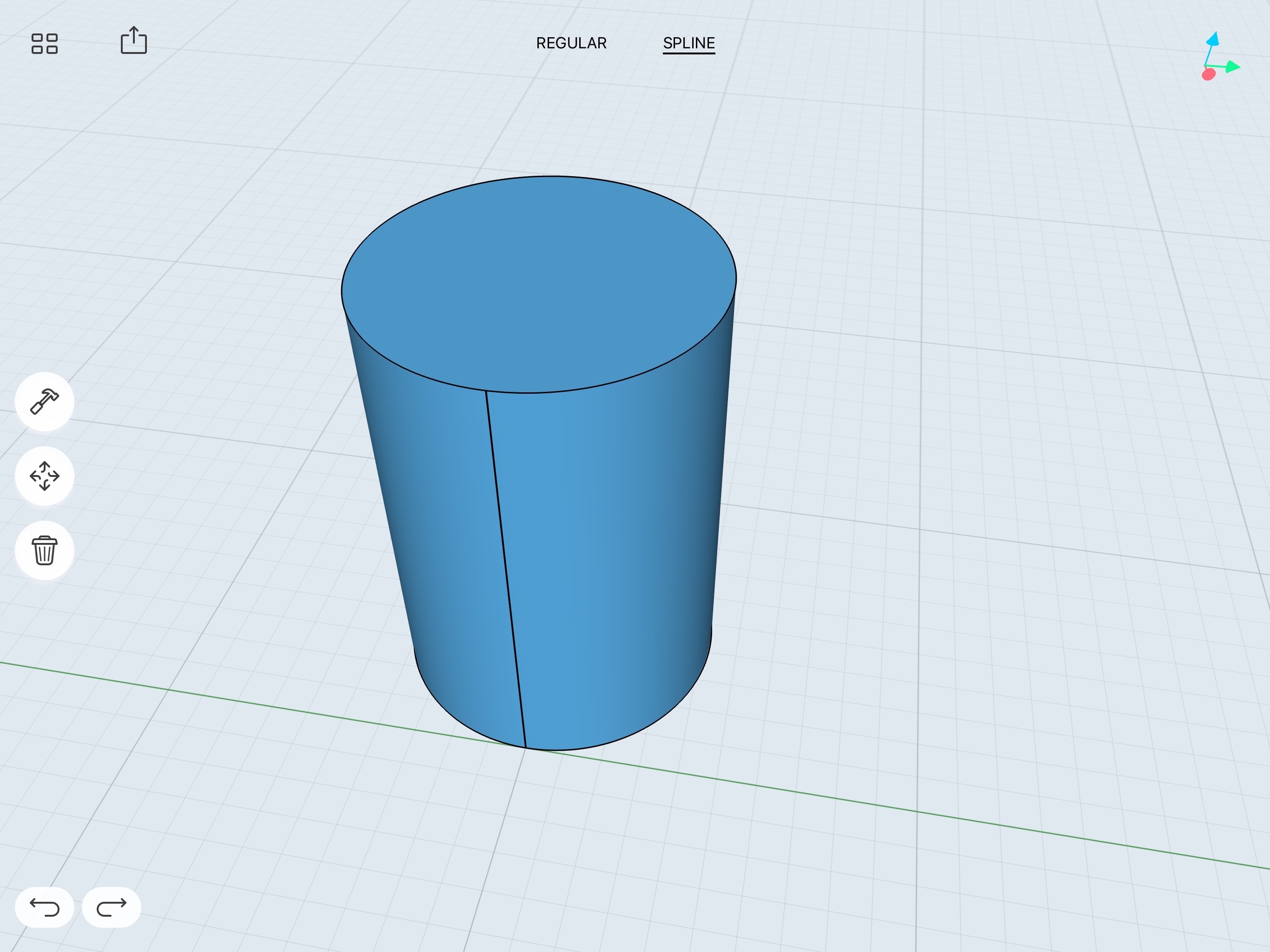Screen dimensions: 1270x952
Task: Redo the last undone action
Action: pos(112,907)
